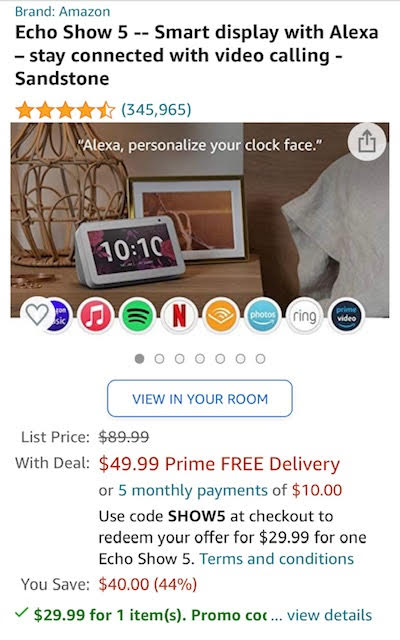Screen dimensions: 400x640
Task: Open Terms and conditions link
Action: (x=276, y=558)
